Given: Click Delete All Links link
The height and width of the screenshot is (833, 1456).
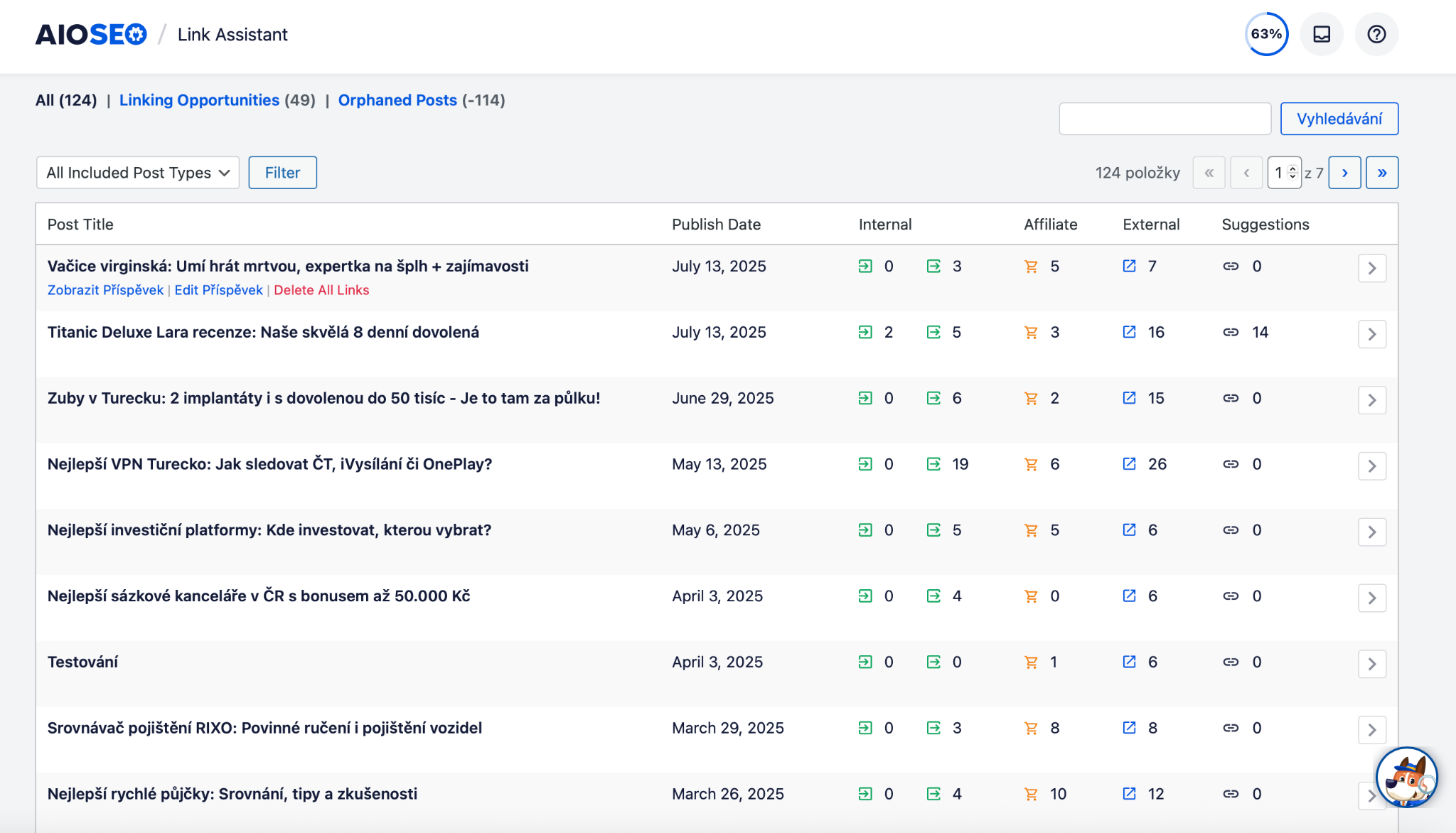Looking at the screenshot, I should click(321, 290).
